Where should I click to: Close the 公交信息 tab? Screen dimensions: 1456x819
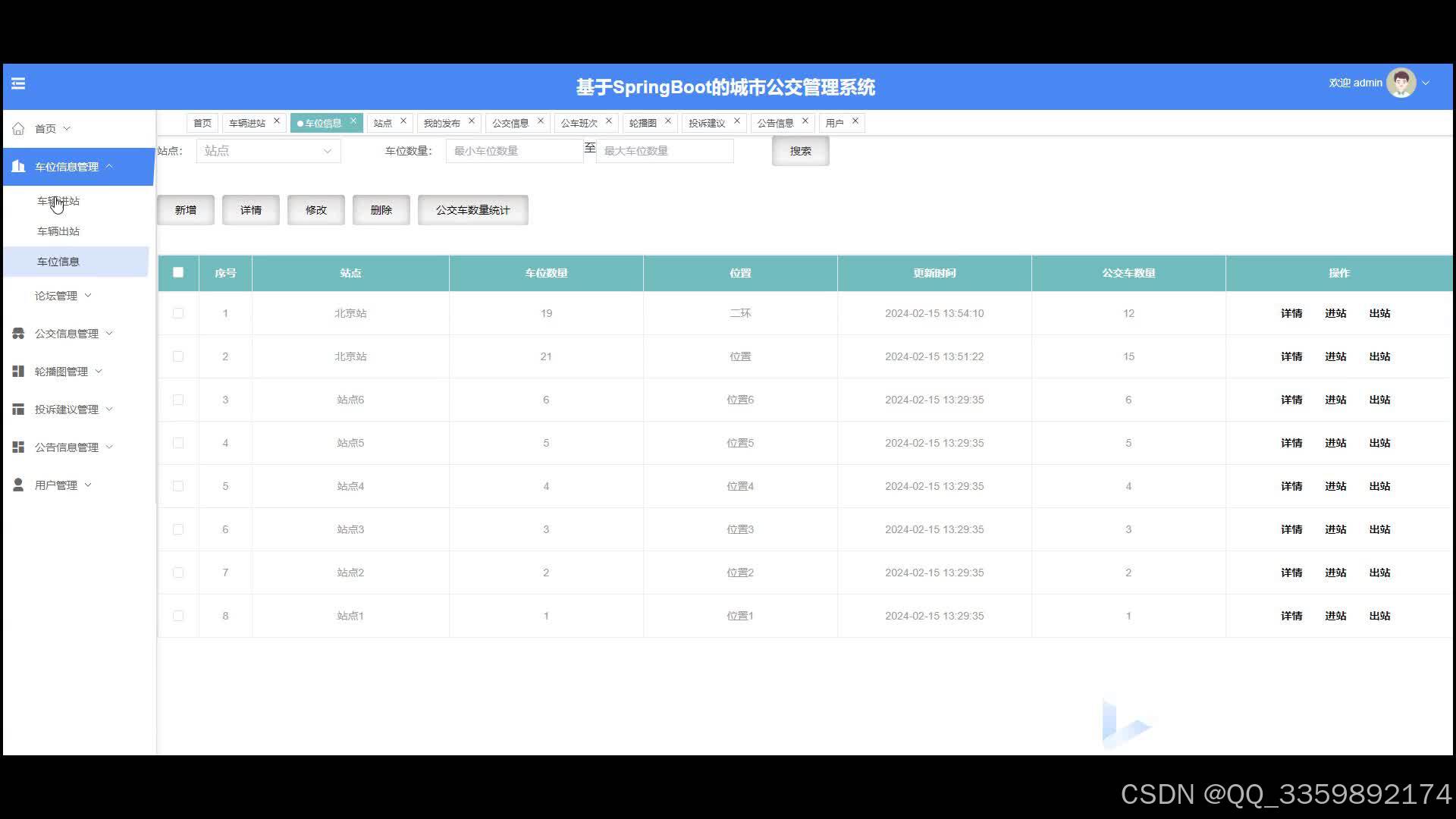pyautogui.click(x=541, y=121)
